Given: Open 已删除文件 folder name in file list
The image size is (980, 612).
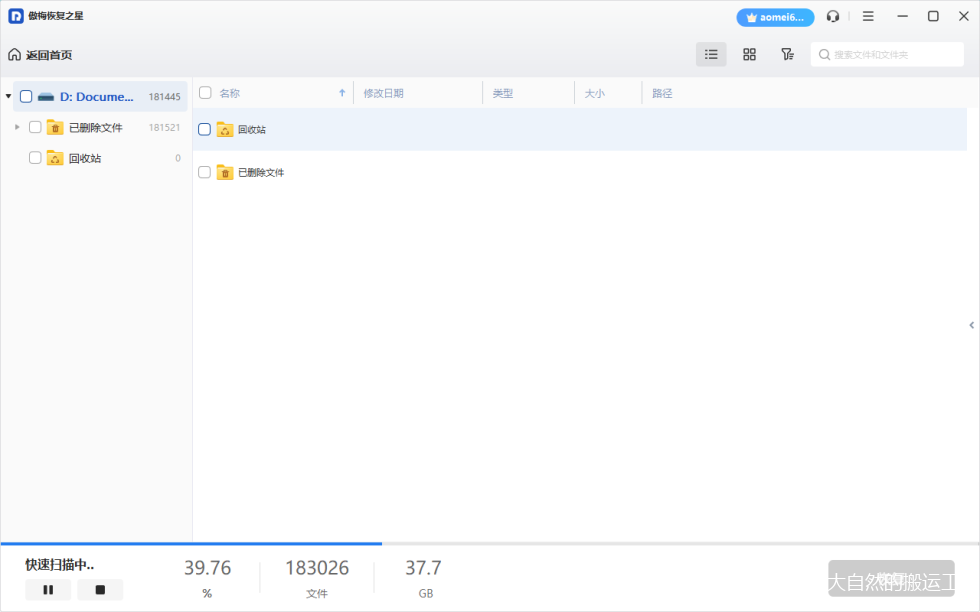Looking at the screenshot, I should coord(261,173).
